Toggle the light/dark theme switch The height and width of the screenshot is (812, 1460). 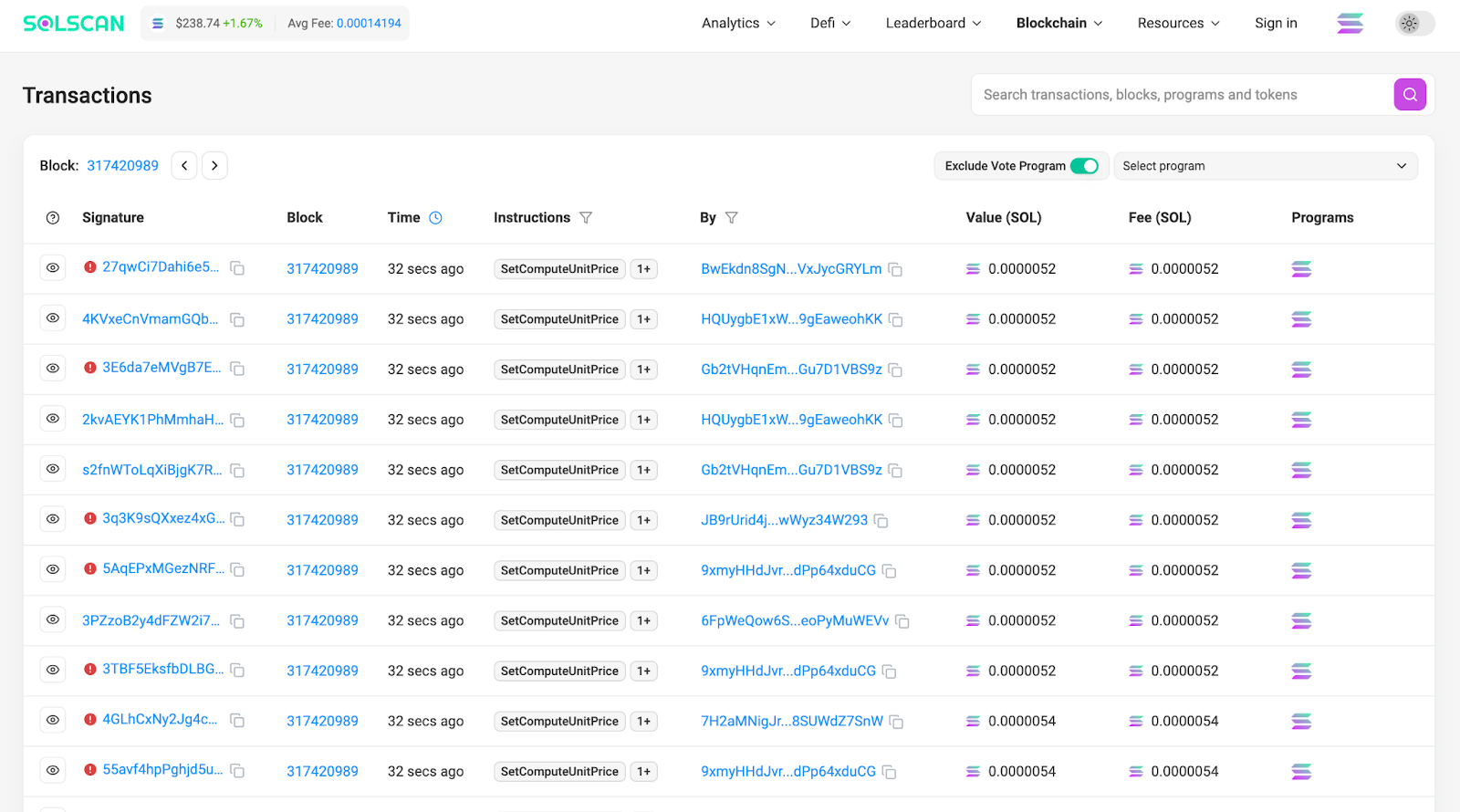pyautogui.click(x=1413, y=24)
